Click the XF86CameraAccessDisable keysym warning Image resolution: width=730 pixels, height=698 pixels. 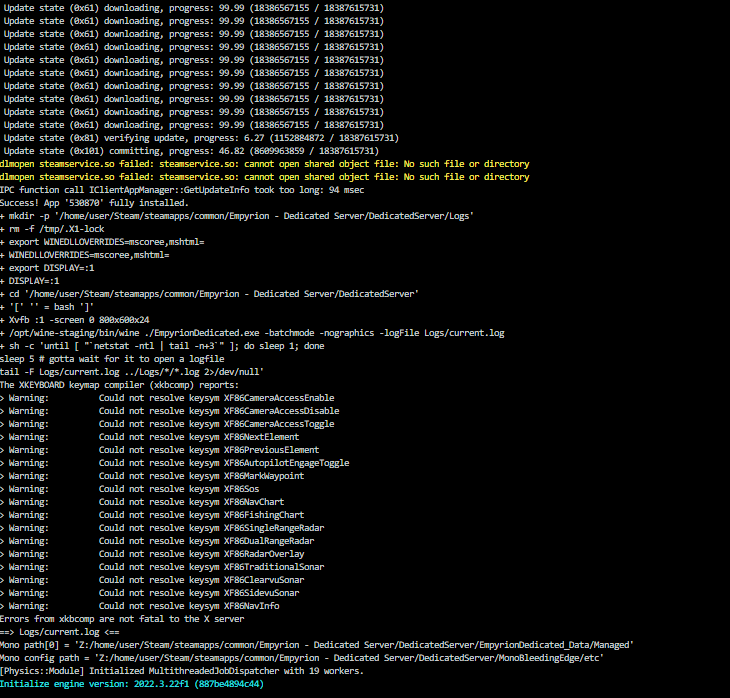(x=170, y=412)
